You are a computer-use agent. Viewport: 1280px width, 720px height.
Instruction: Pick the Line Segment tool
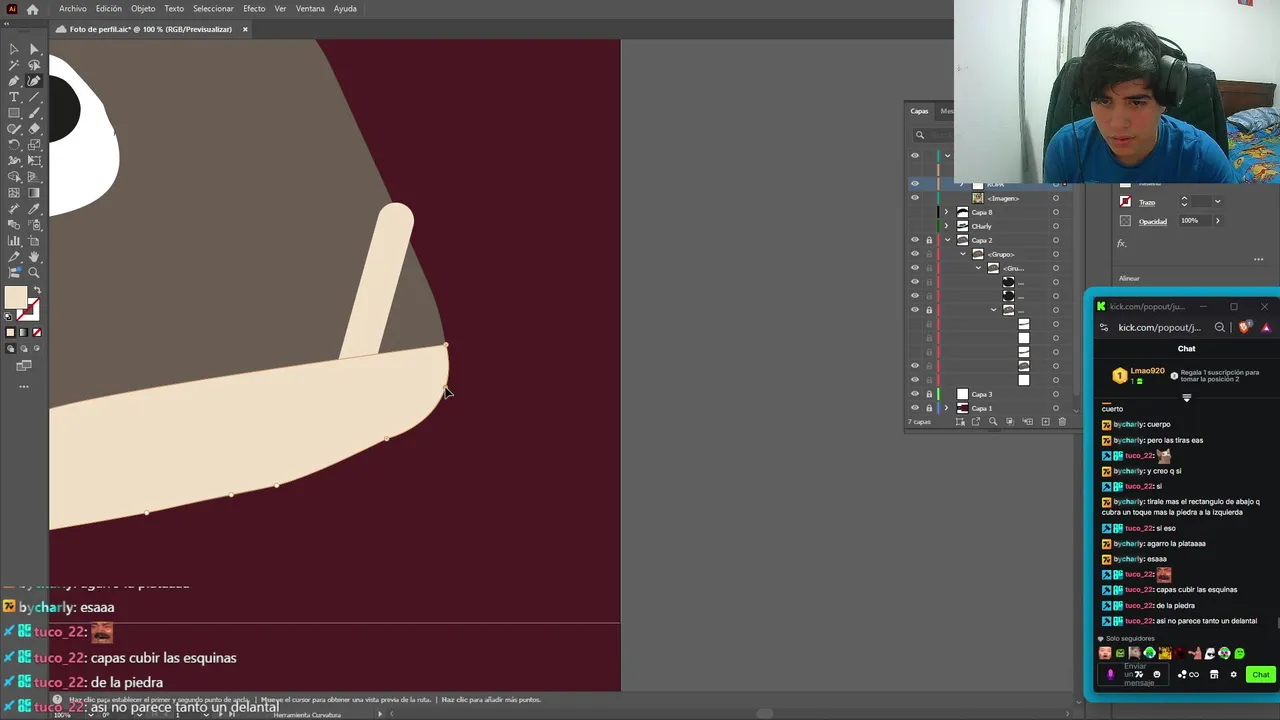[x=34, y=97]
